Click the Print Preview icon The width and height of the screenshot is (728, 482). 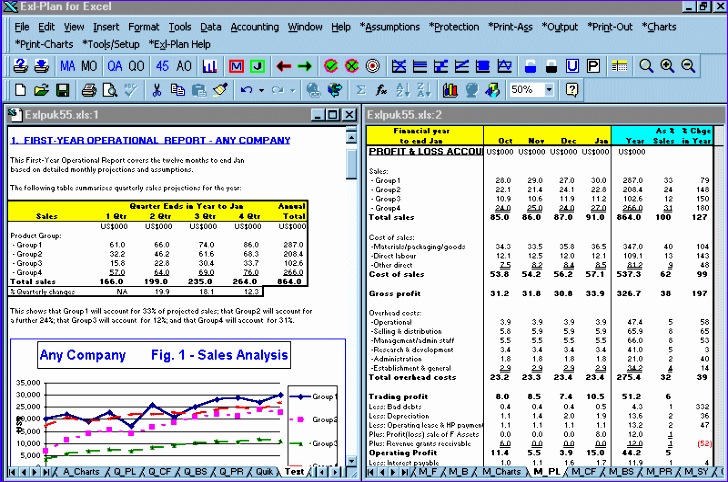[x=110, y=90]
